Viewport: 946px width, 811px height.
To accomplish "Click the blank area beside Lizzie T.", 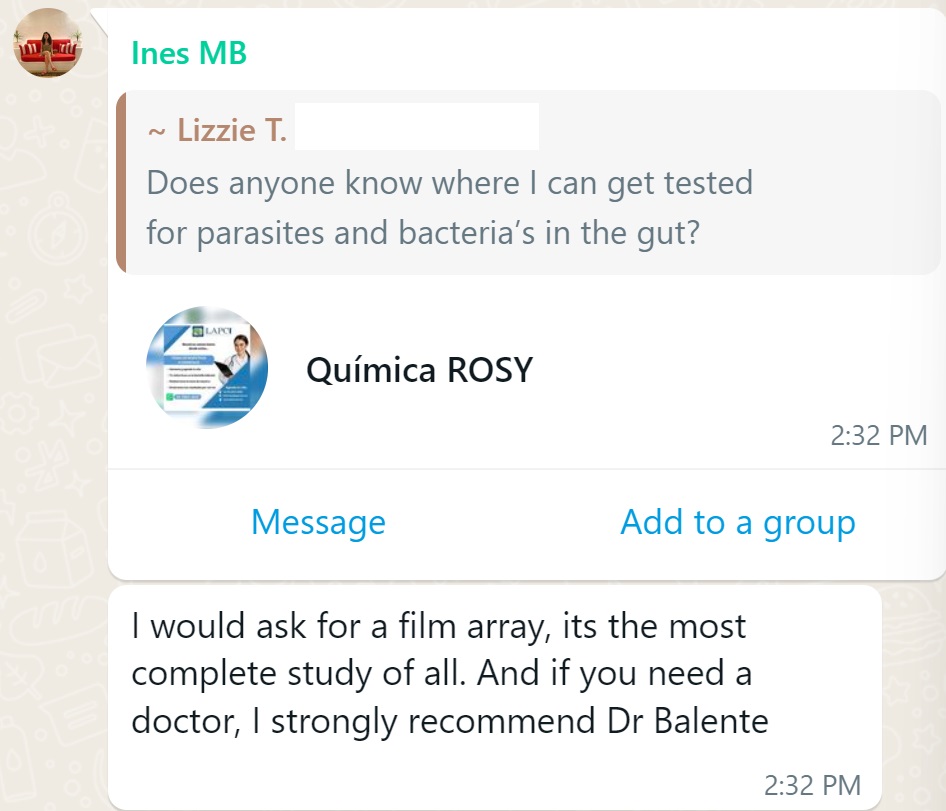I will pos(417,127).
